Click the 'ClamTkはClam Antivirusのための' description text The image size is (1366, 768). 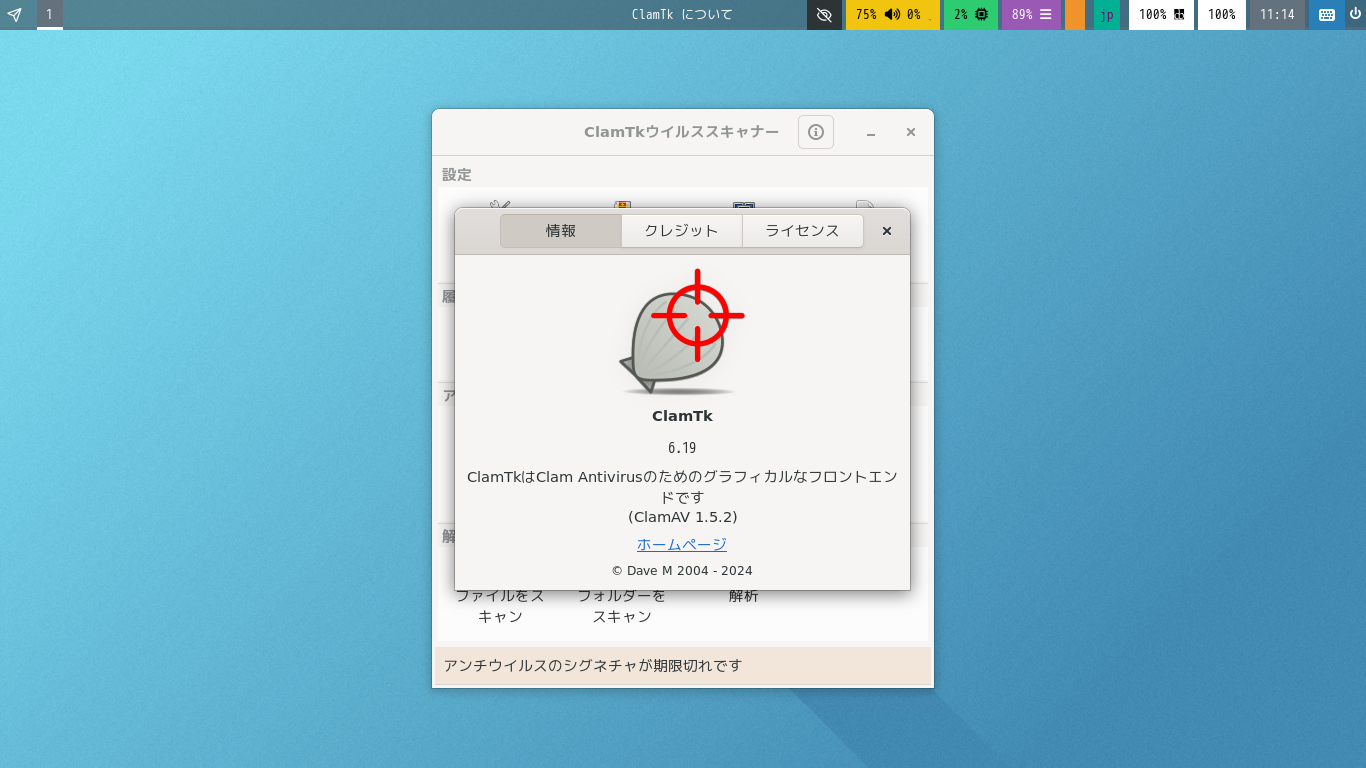pos(683,487)
